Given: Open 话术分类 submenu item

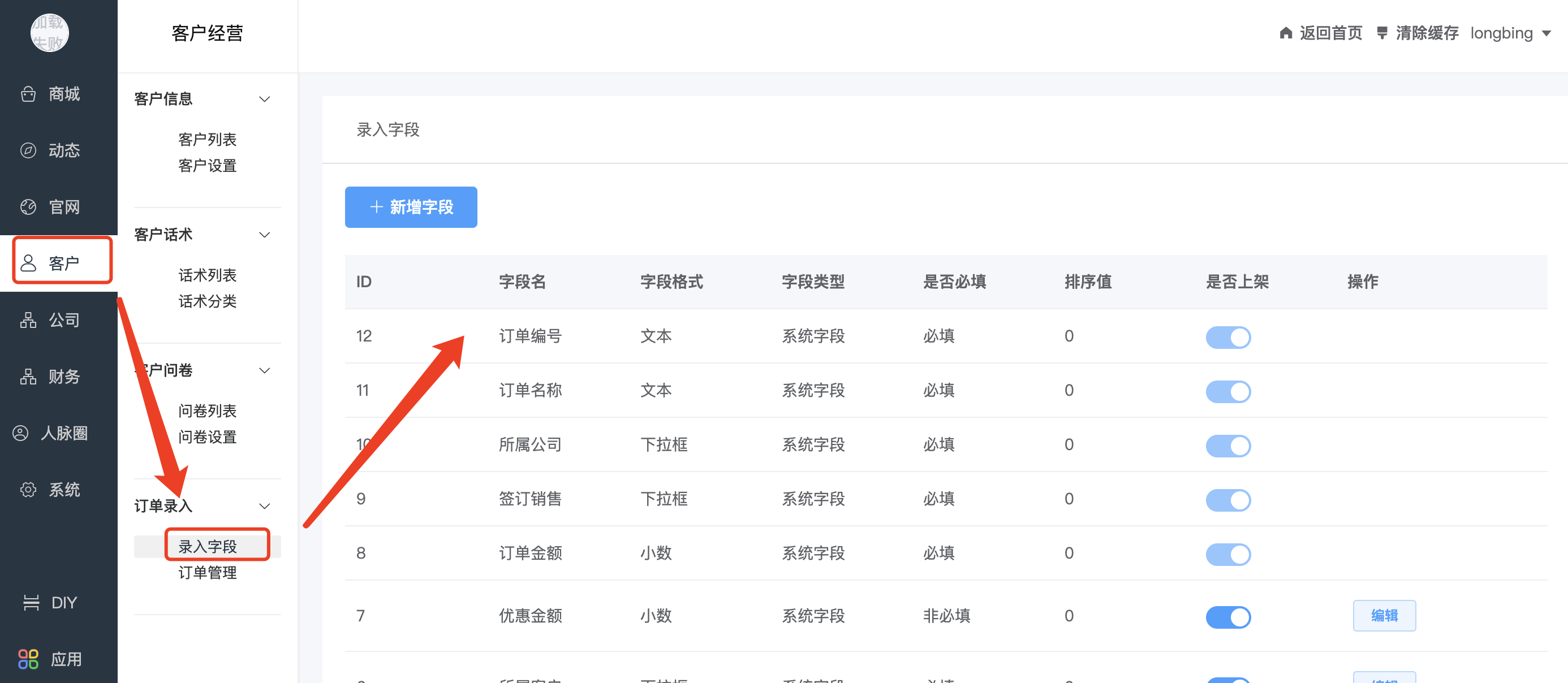Looking at the screenshot, I should (x=208, y=301).
